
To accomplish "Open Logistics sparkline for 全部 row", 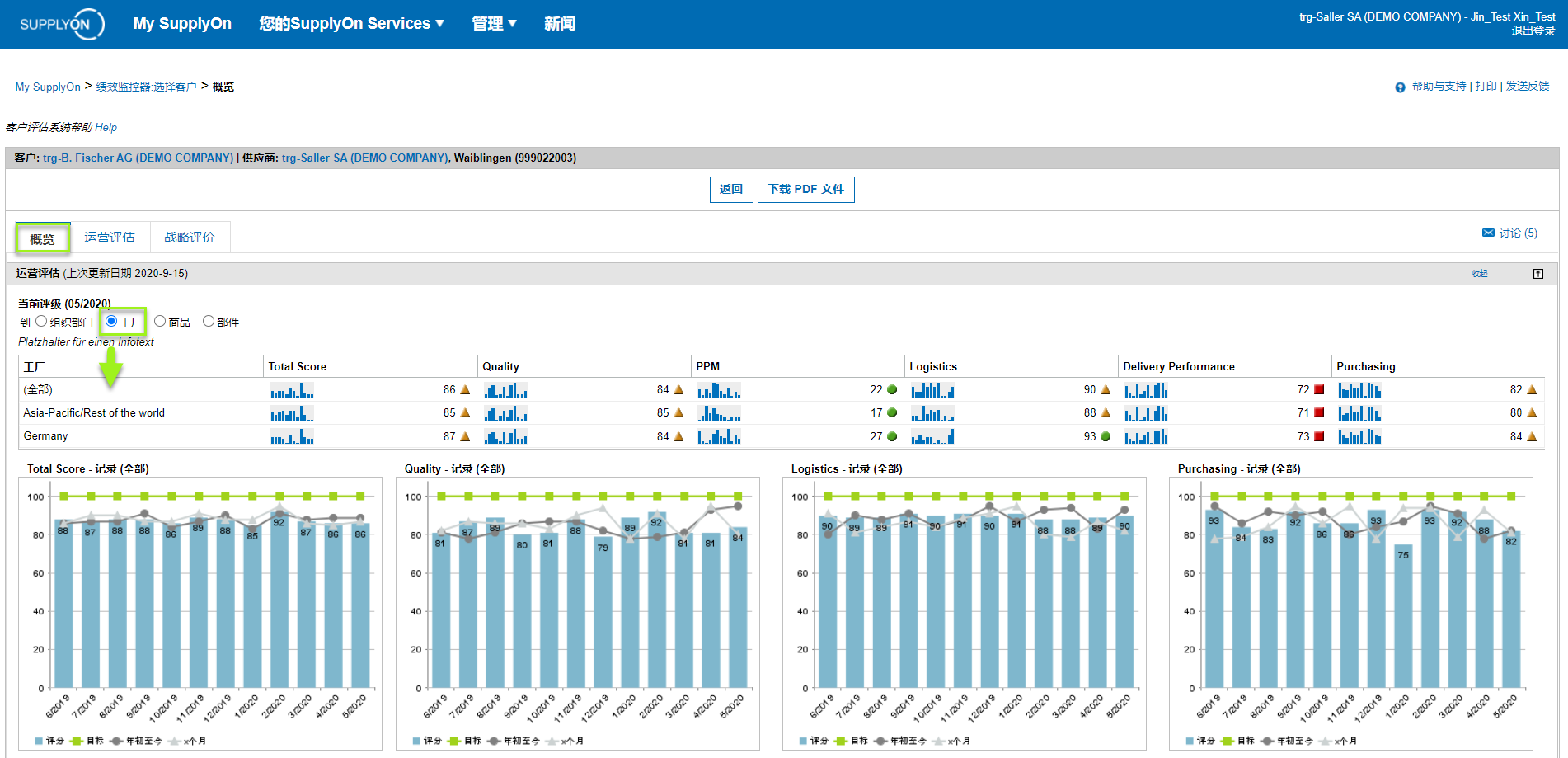I will click(932, 390).
